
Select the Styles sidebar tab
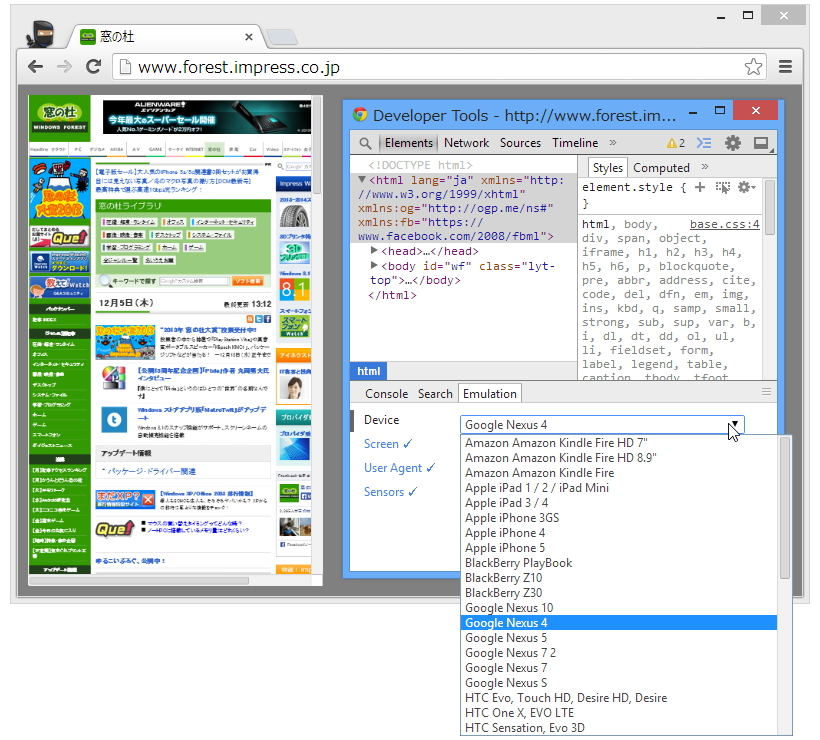click(607, 168)
